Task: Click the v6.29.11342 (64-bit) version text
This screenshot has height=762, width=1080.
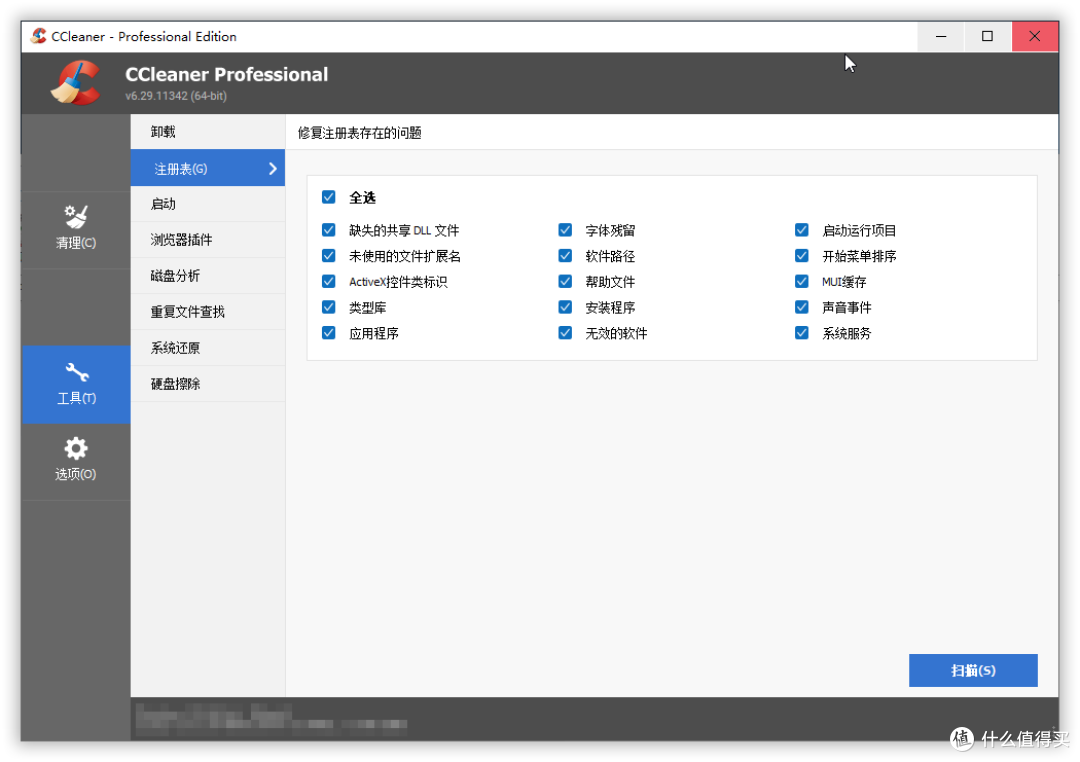Action: coord(176,96)
